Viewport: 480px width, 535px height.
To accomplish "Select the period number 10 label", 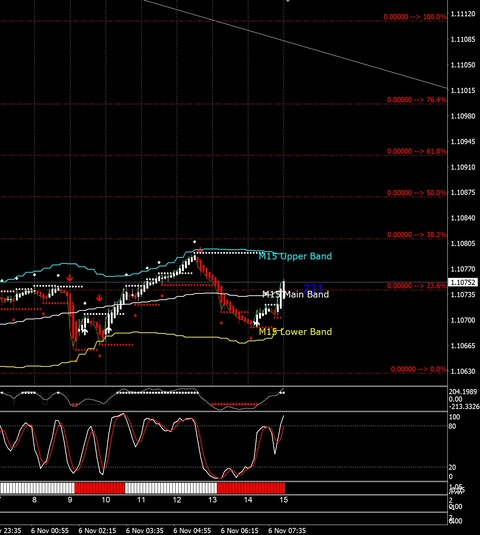I will (106, 500).
